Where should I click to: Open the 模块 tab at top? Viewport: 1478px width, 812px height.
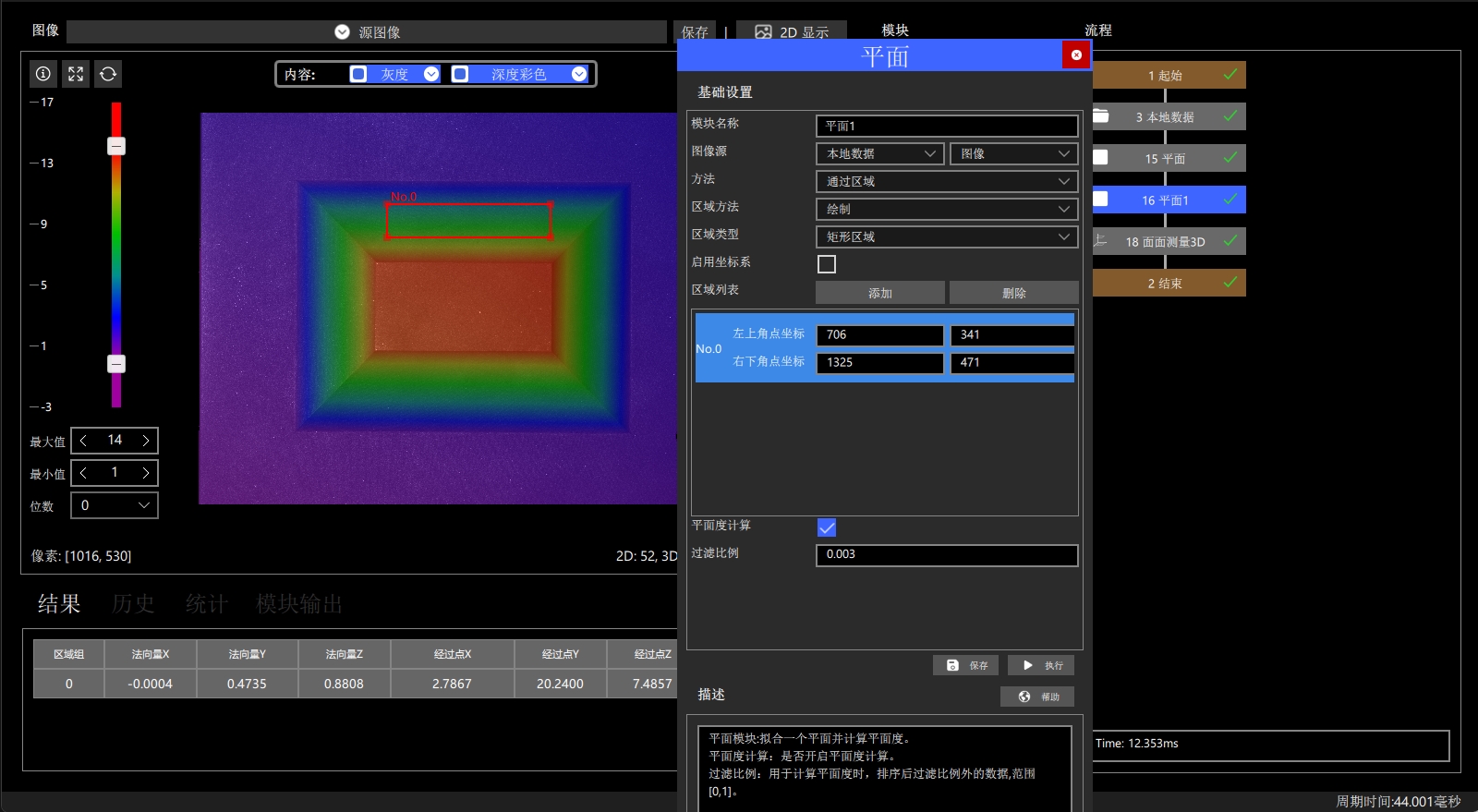[895, 30]
